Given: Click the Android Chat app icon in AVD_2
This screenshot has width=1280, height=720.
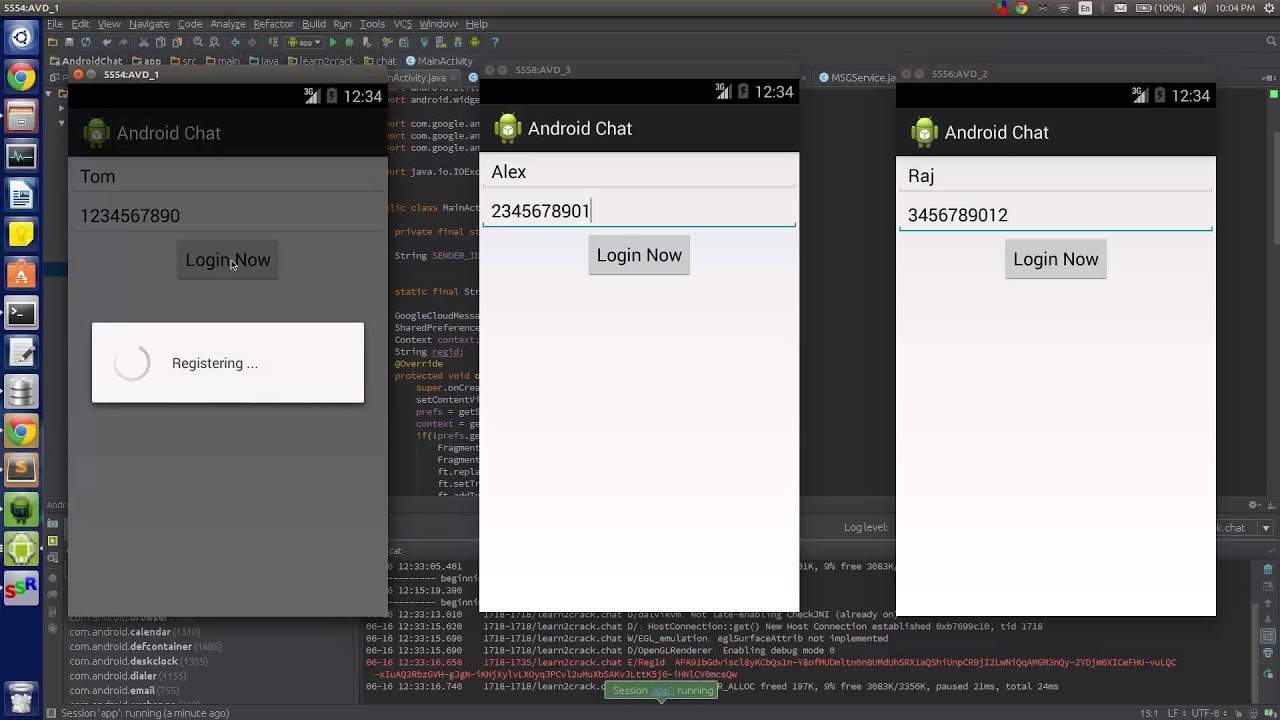Looking at the screenshot, I should 925,132.
